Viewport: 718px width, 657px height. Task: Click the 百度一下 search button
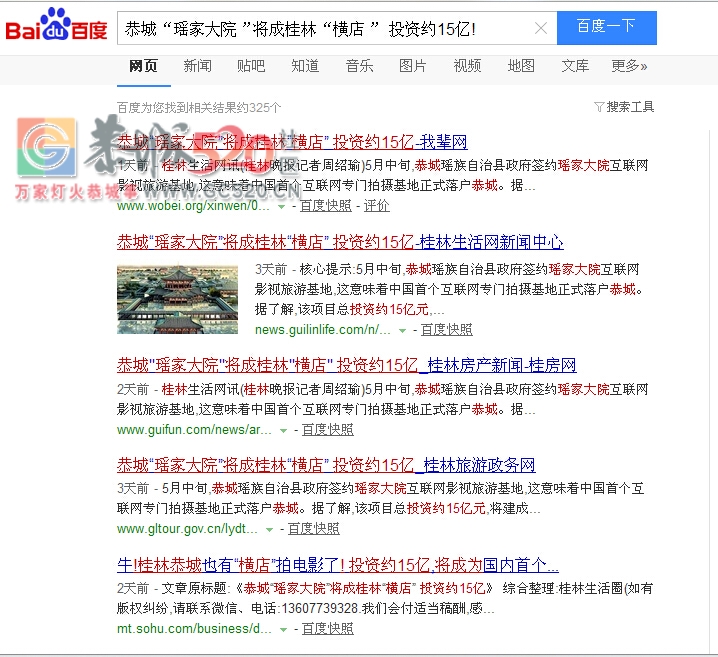point(606,28)
